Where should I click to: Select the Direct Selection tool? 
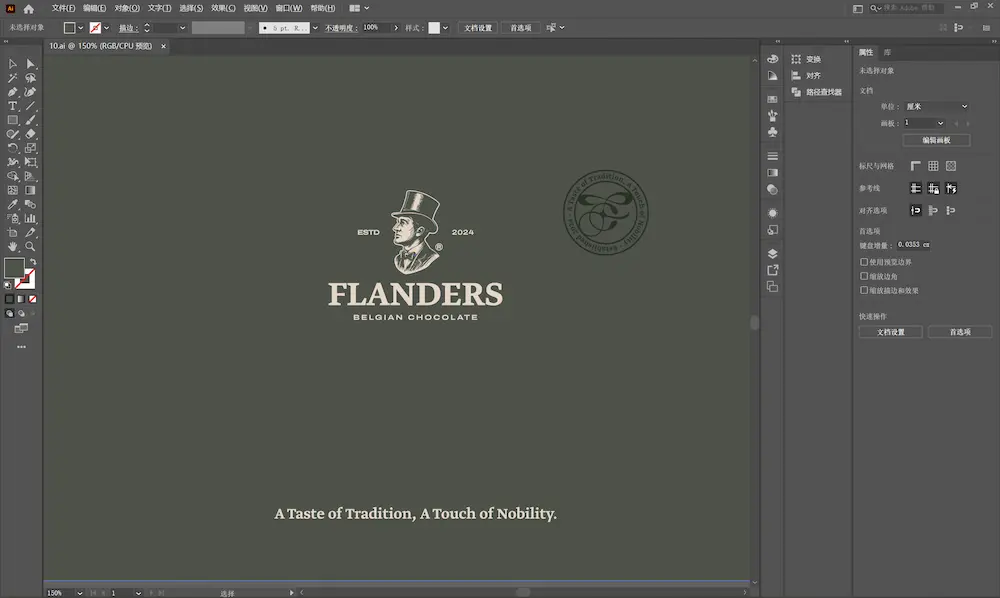tap(30, 64)
